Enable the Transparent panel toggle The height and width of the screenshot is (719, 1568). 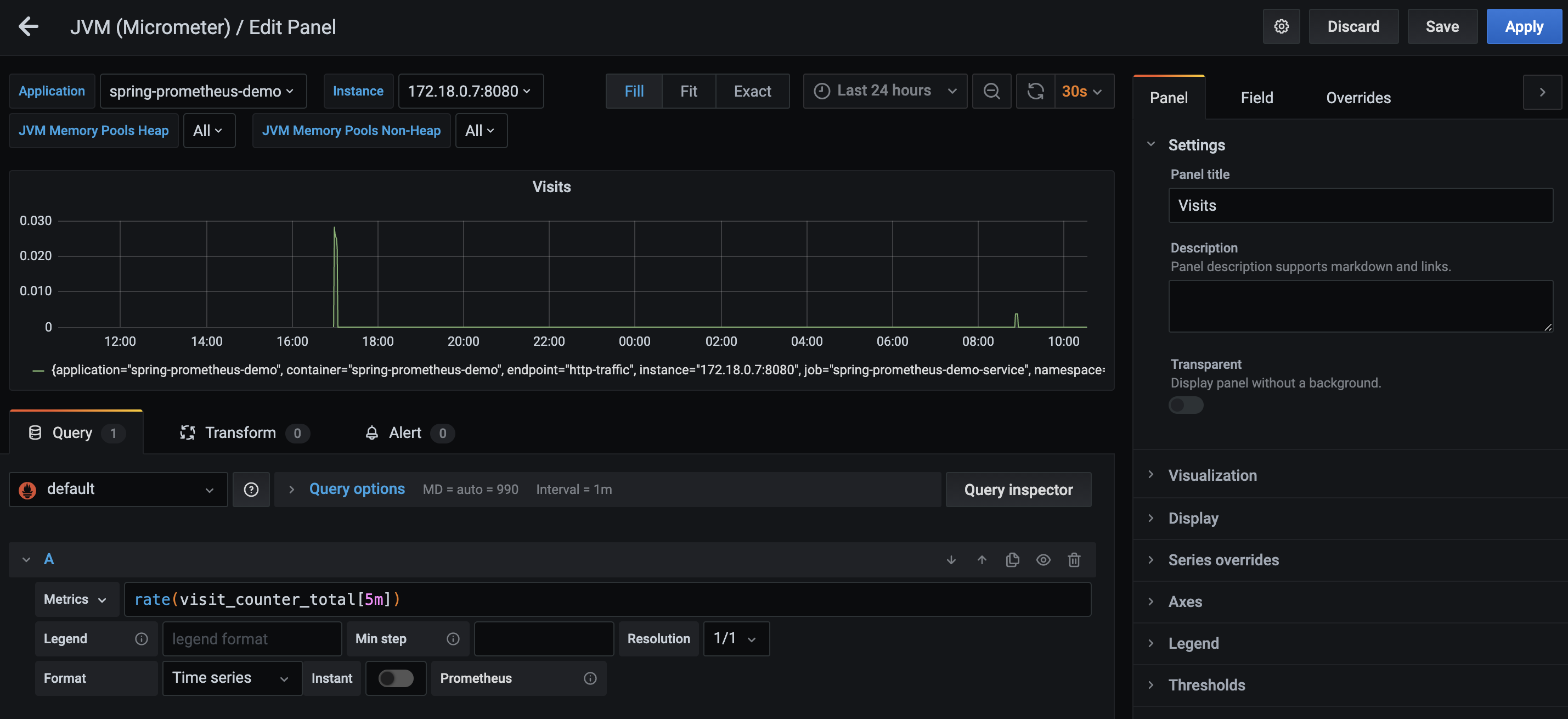[x=1185, y=405]
